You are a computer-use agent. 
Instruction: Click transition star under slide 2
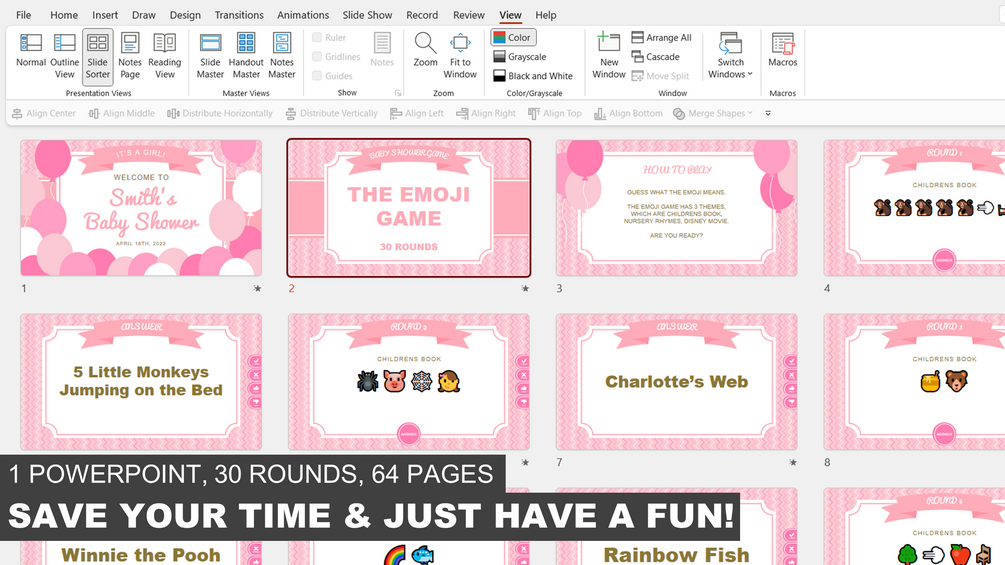(526, 288)
